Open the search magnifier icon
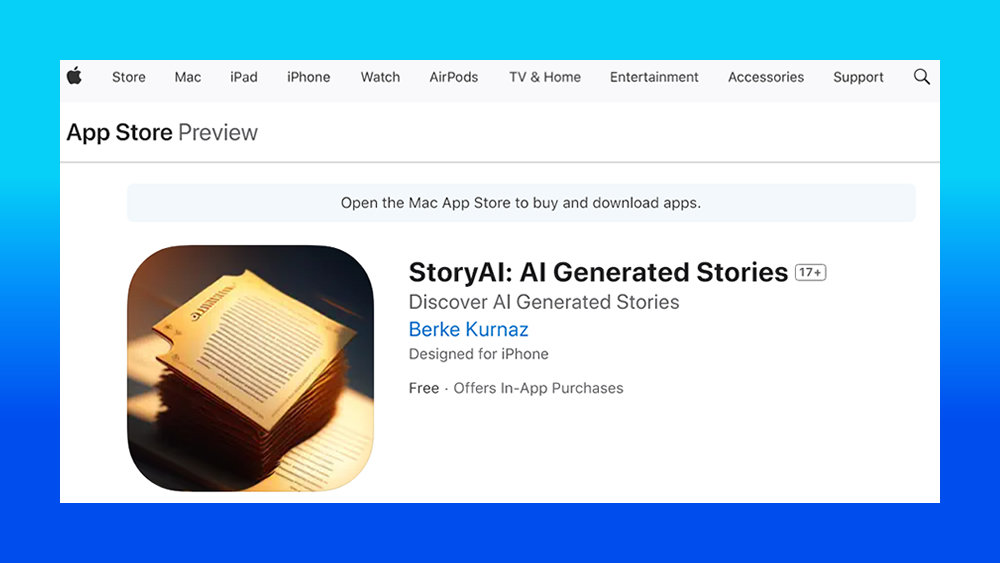The height and width of the screenshot is (563, 1000). tap(922, 77)
